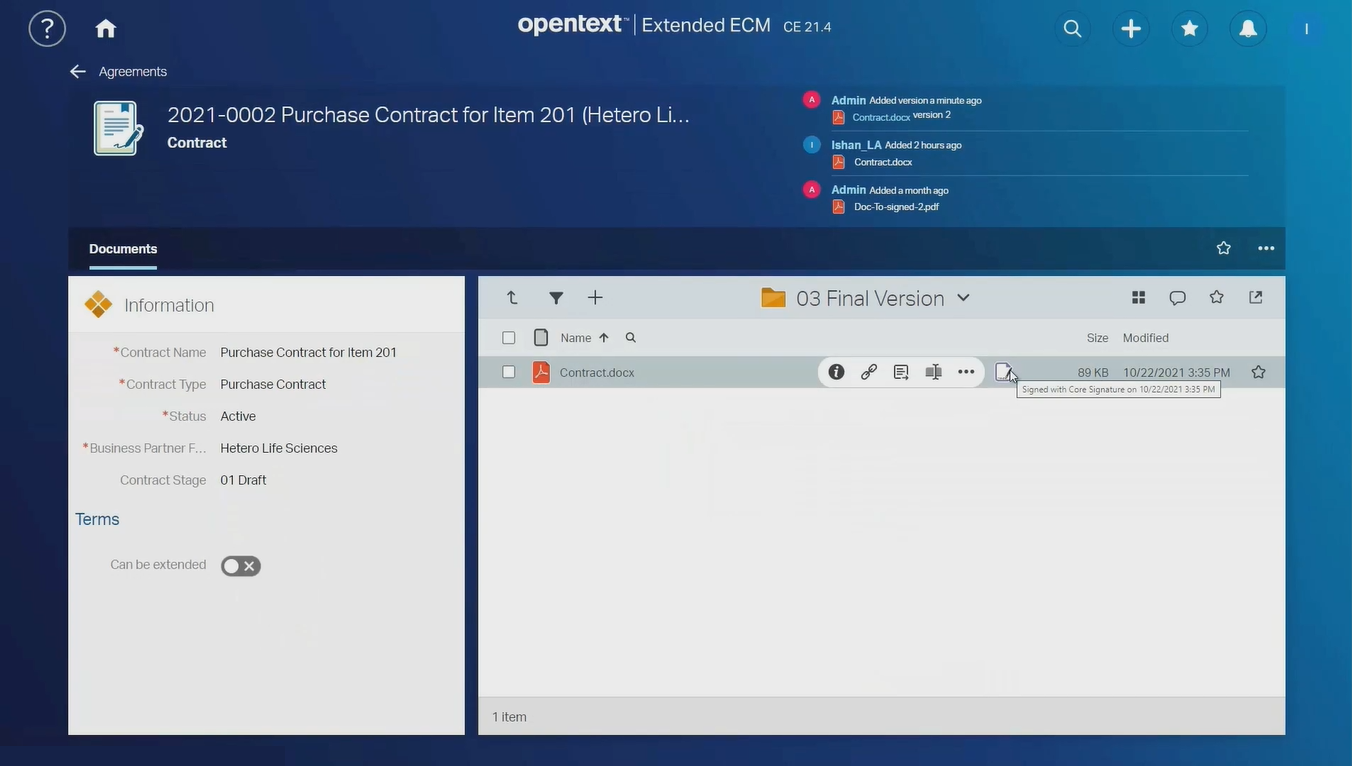Click the Terms section heading
Viewport: 1352px width, 766px height.
click(x=97, y=519)
